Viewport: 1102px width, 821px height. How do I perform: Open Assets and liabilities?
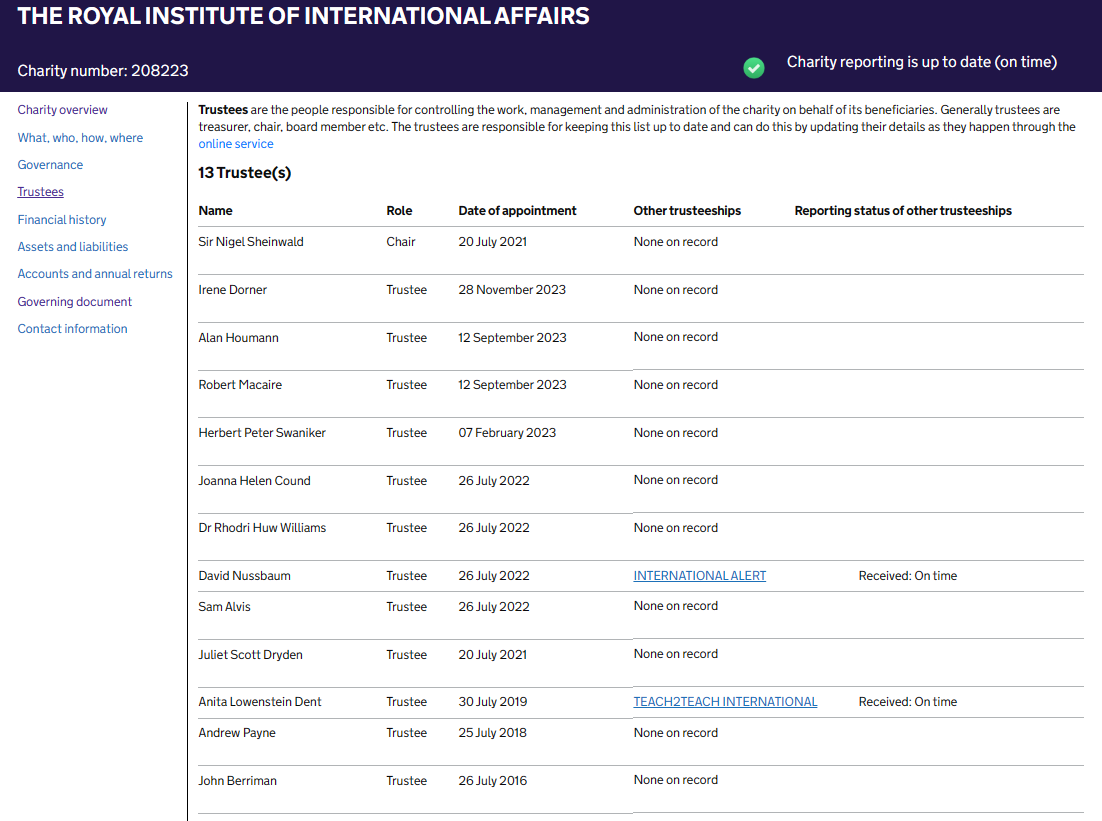(73, 247)
